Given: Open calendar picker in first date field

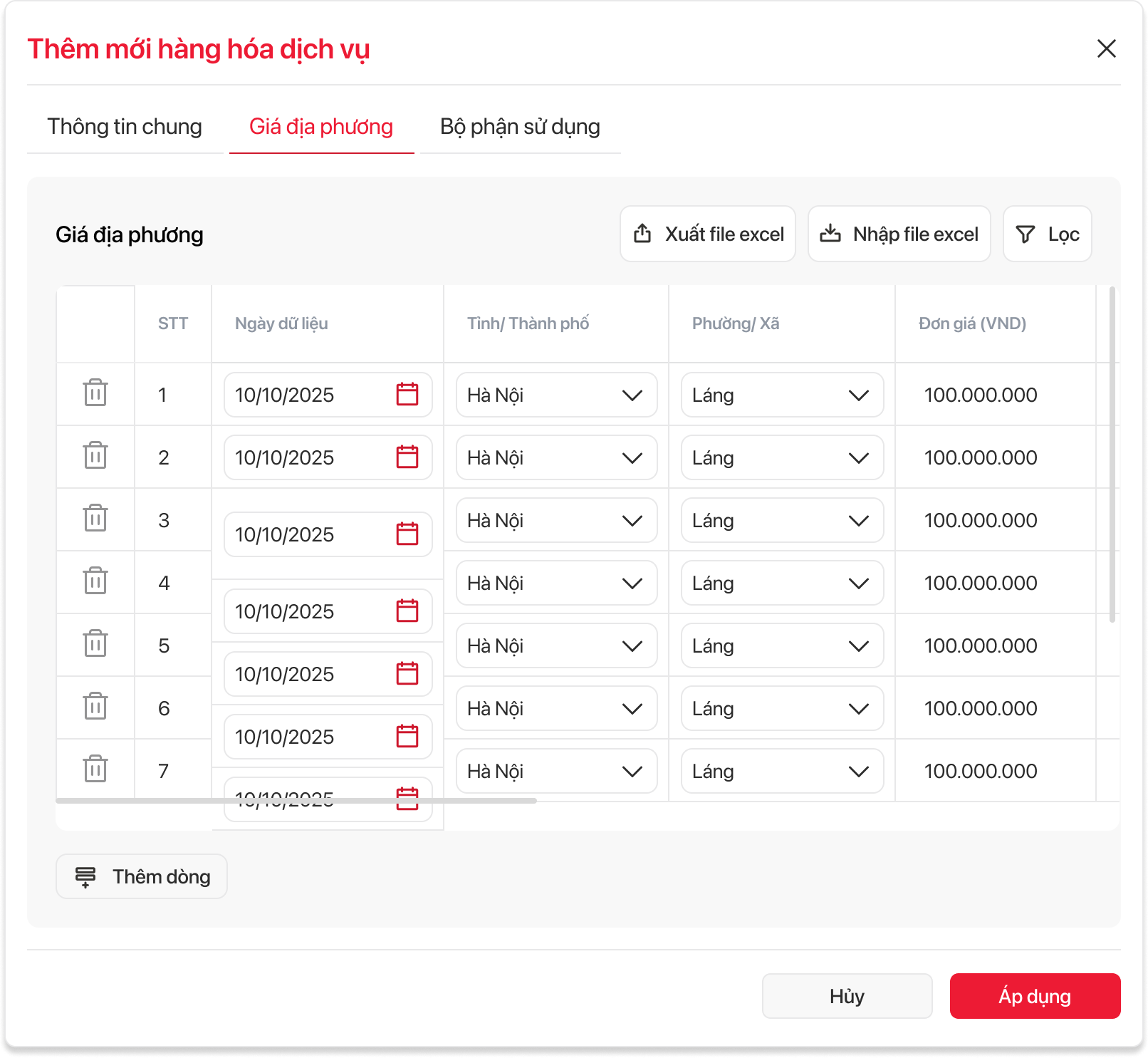Looking at the screenshot, I should (407, 395).
